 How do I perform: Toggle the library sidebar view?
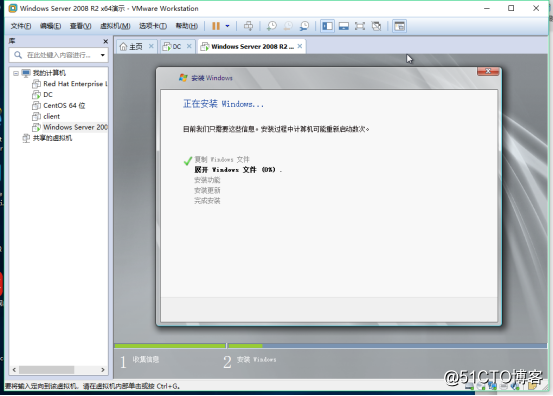coord(327,26)
